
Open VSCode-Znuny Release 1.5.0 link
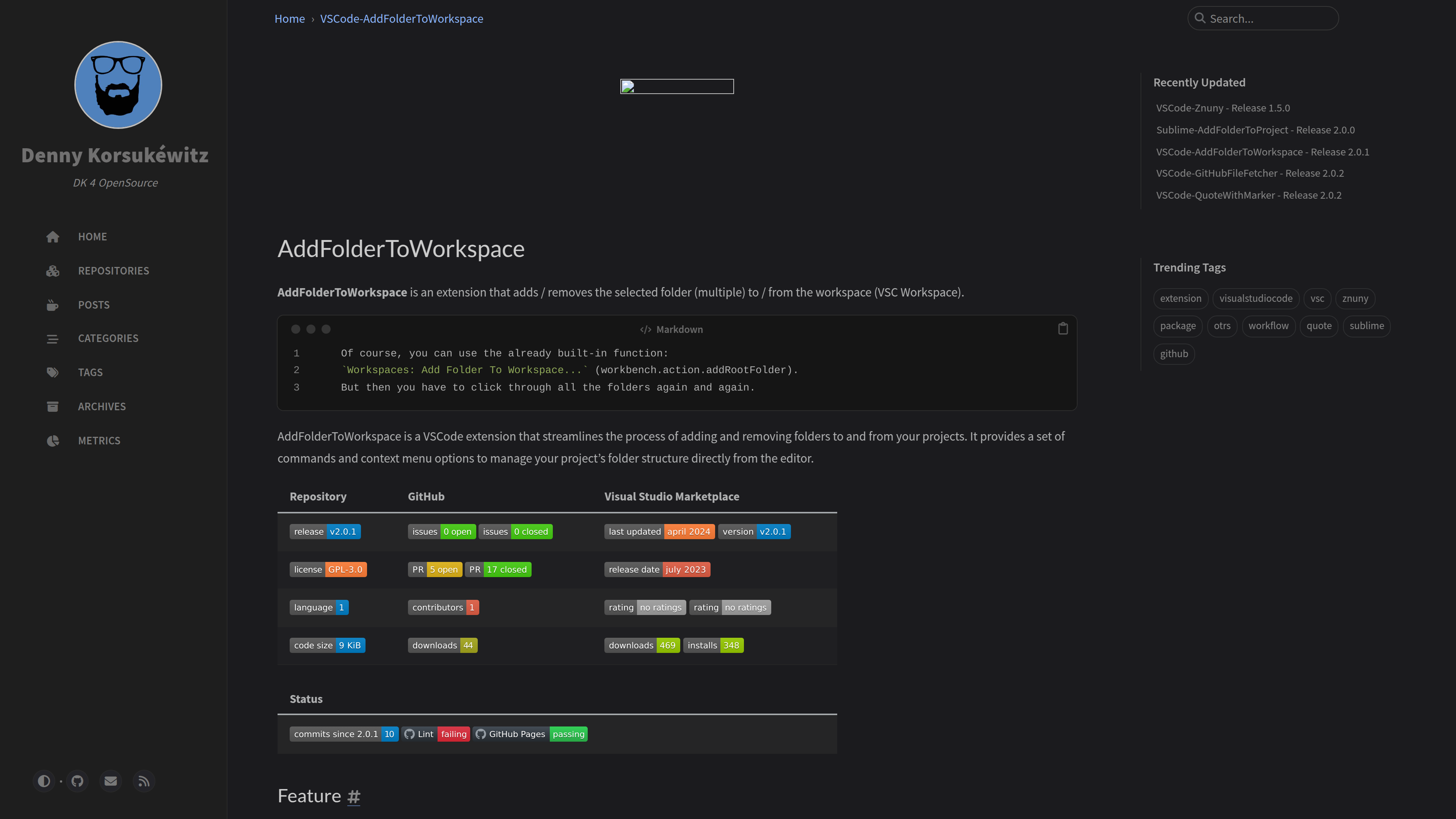(1222, 108)
